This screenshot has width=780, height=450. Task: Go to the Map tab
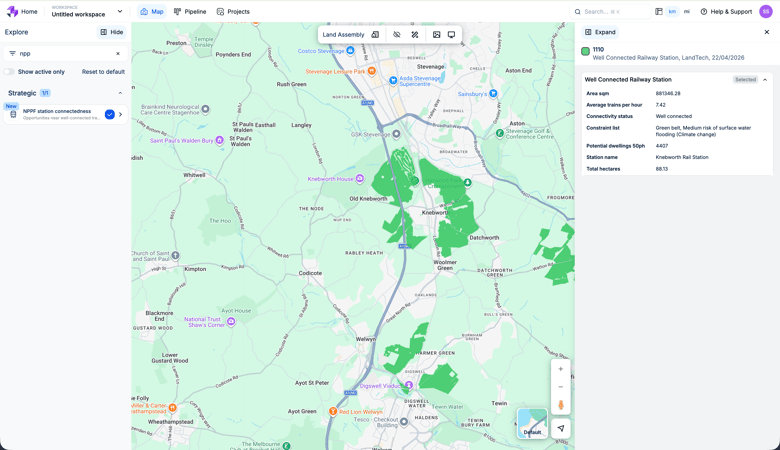pyautogui.click(x=152, y=11)
